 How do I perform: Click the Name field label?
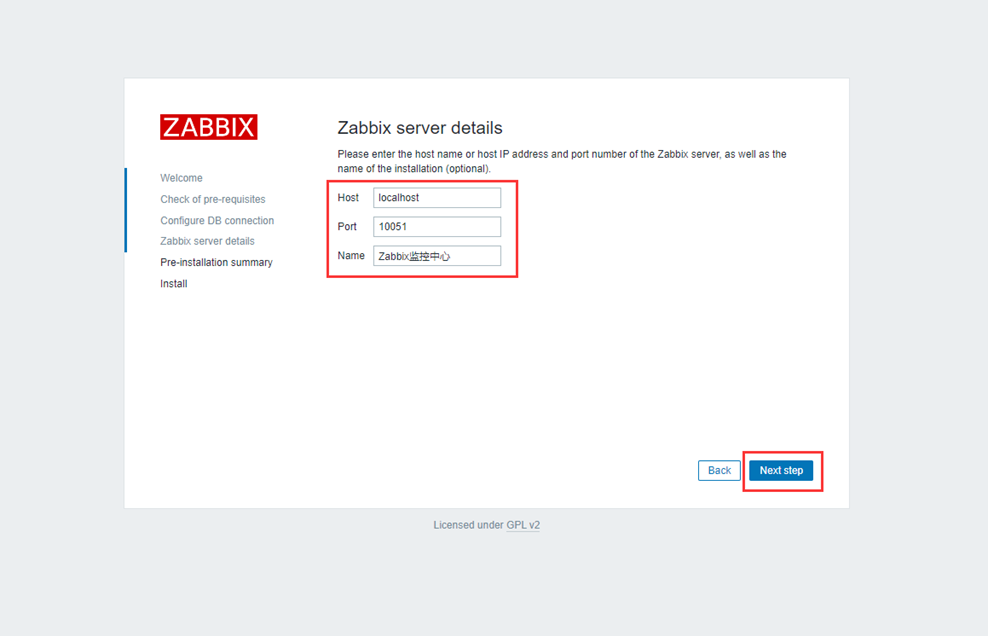[x=351, y=255]
